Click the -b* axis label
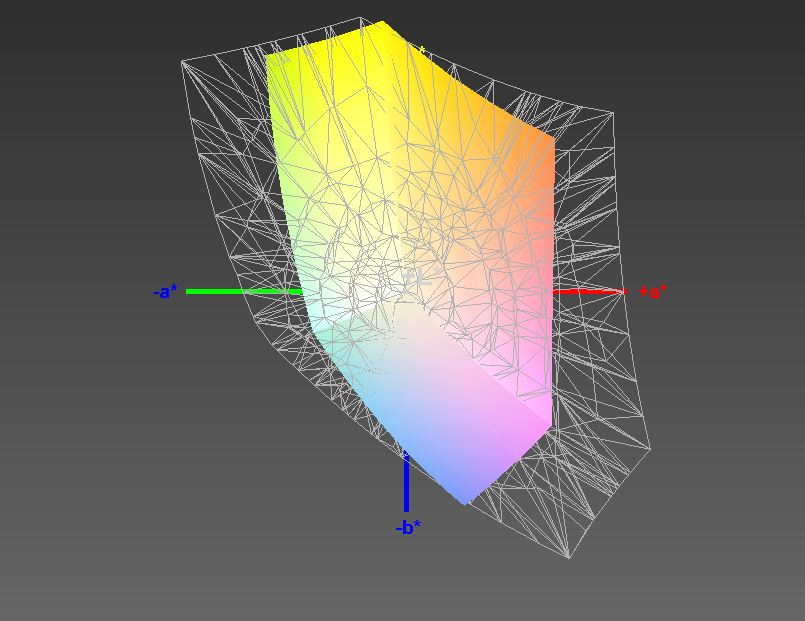Screen dimensions: 805x621 point(408,527)
